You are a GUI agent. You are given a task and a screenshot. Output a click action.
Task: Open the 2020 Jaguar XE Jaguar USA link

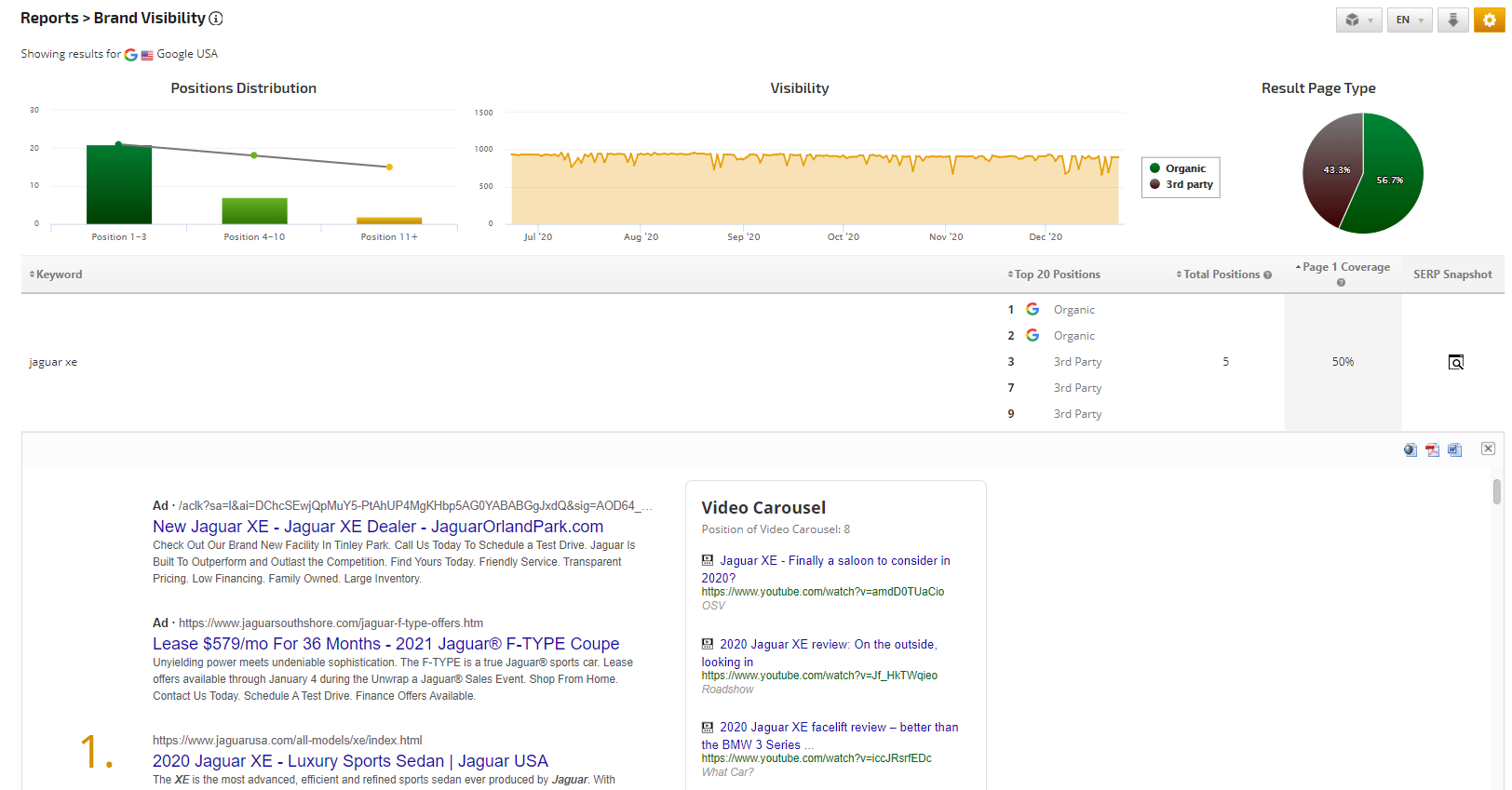pos(350,761)
